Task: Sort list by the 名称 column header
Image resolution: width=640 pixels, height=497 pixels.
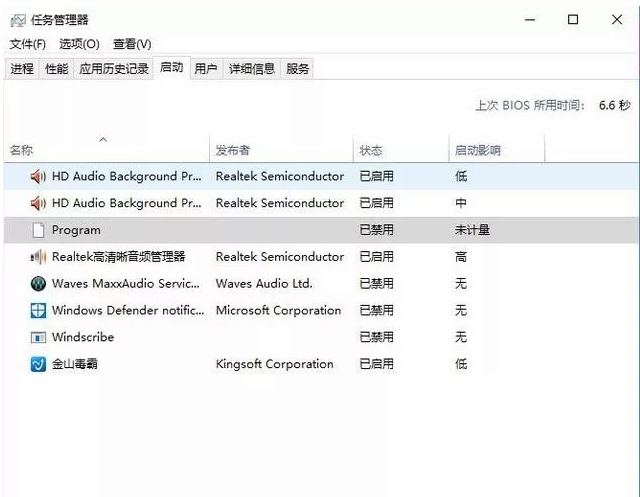Action: [22, 151]
